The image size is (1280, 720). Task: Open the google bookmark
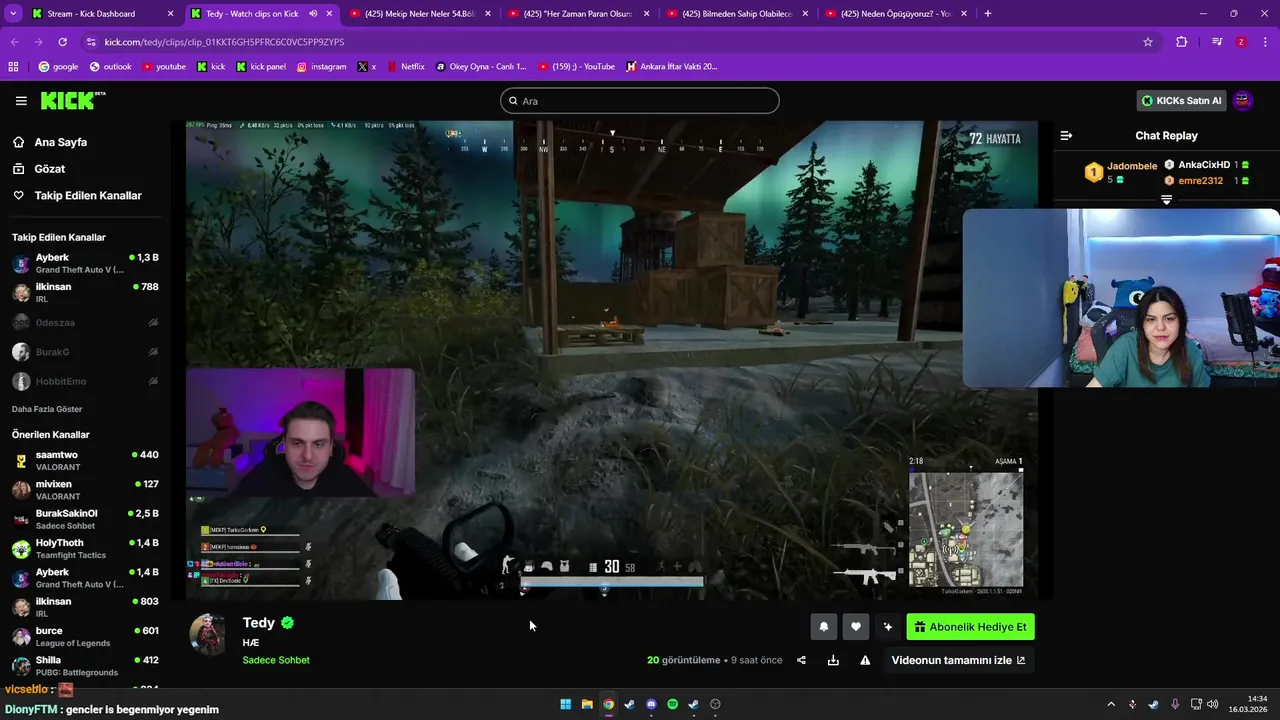coord(58,67)
